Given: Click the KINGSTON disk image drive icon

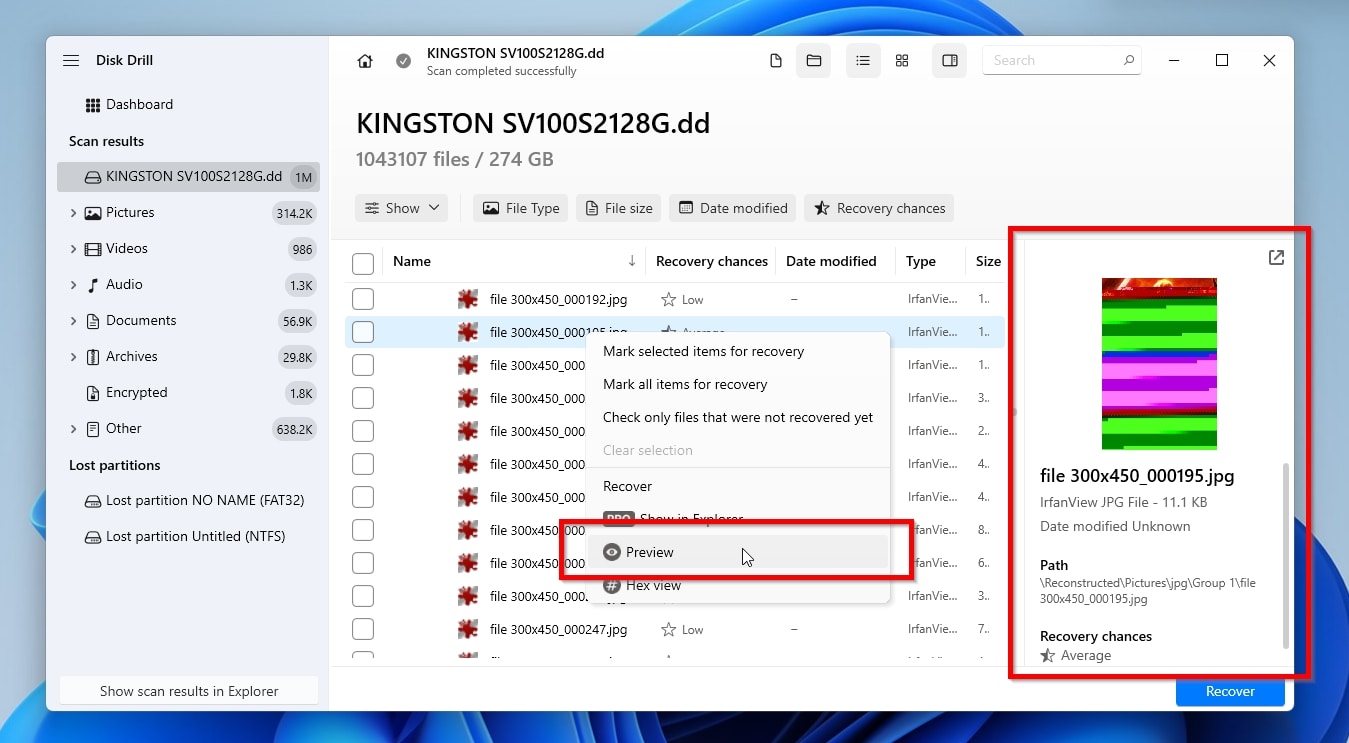Looking at the screenshot, I should point(93,177).
